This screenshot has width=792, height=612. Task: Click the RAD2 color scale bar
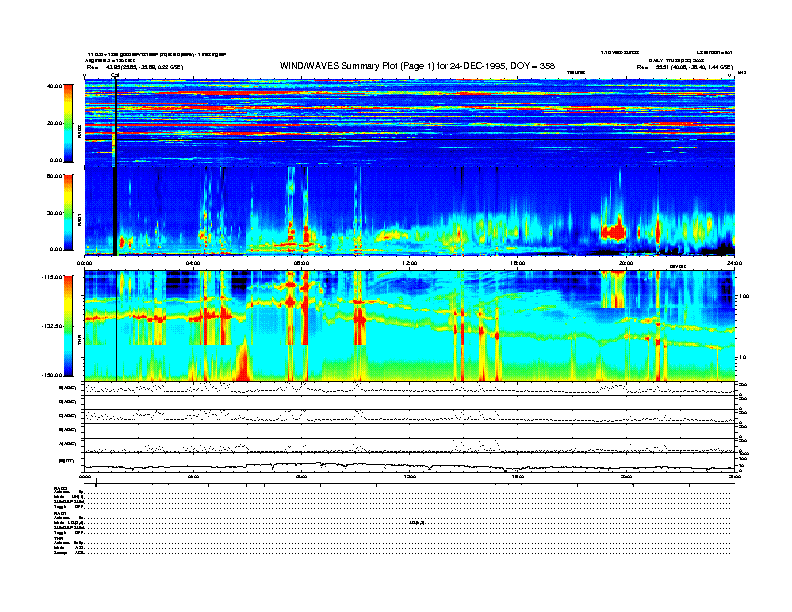tap(66, 123)
